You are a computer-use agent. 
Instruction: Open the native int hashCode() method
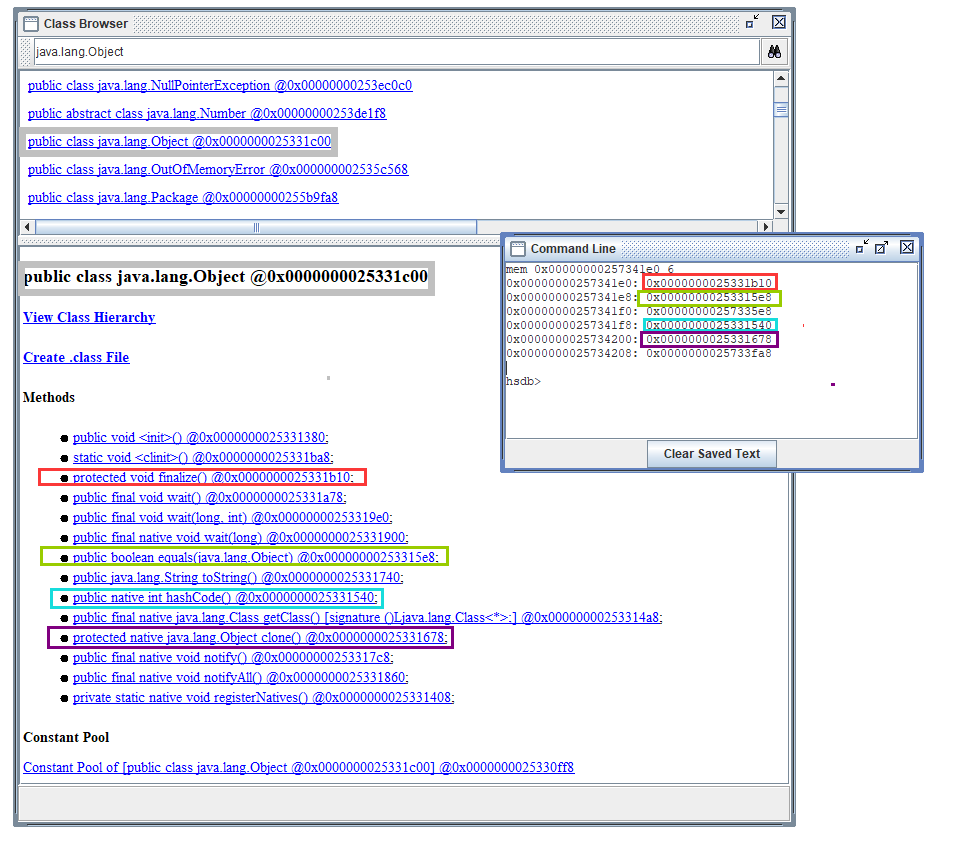coord(225,598)
